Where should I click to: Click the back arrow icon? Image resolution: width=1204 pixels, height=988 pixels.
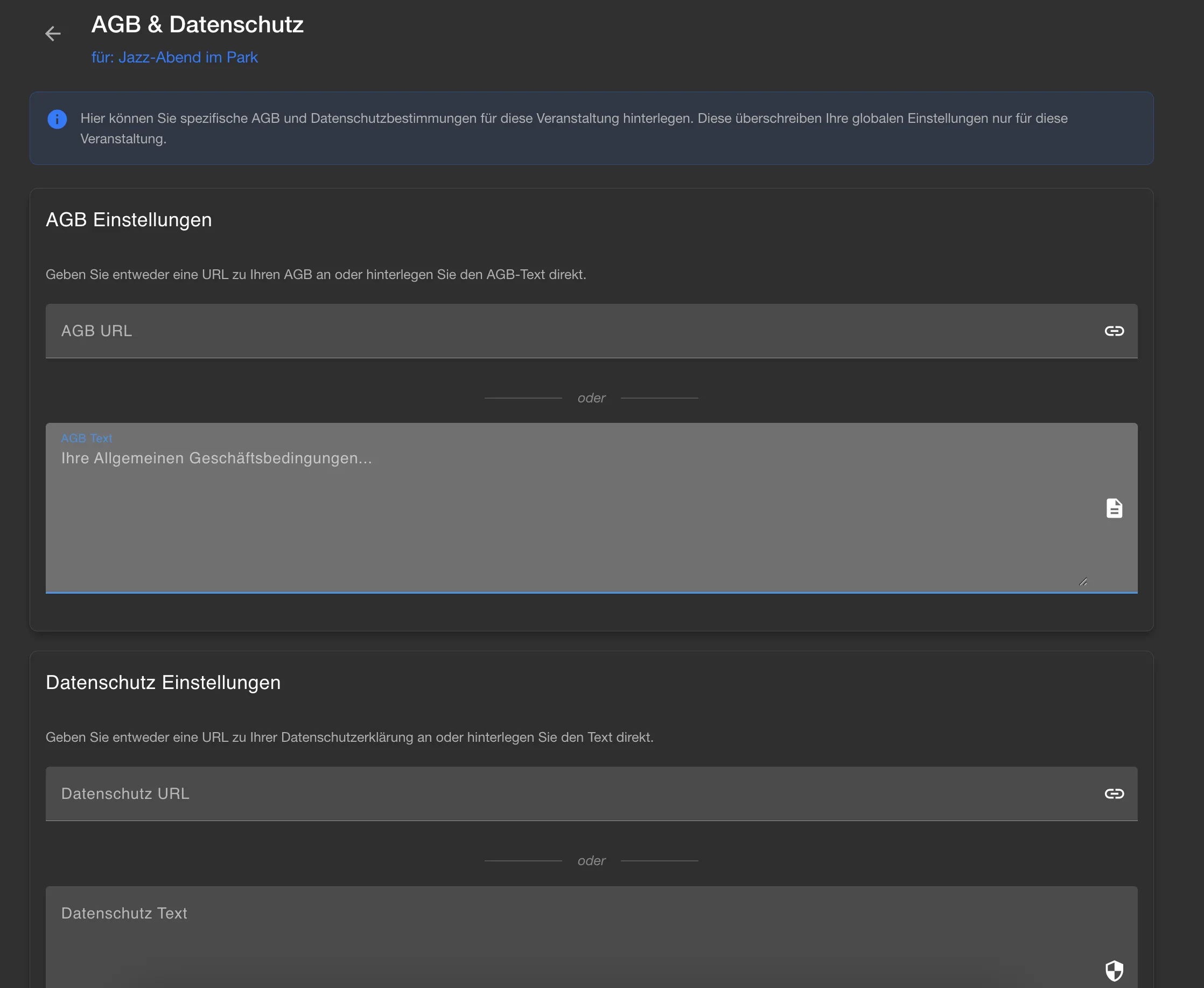click(53, 33)
